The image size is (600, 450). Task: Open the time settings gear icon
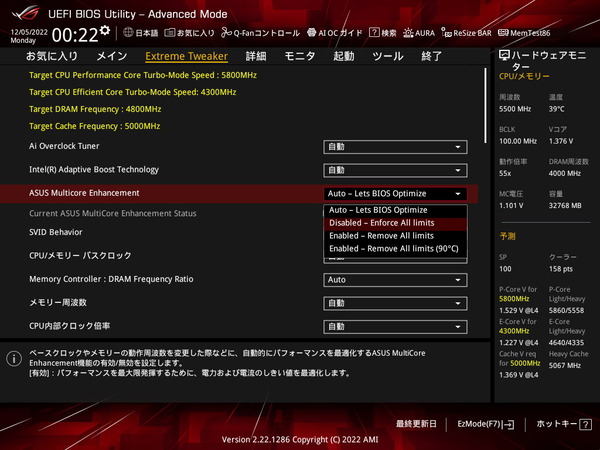[x=105, y=30]
